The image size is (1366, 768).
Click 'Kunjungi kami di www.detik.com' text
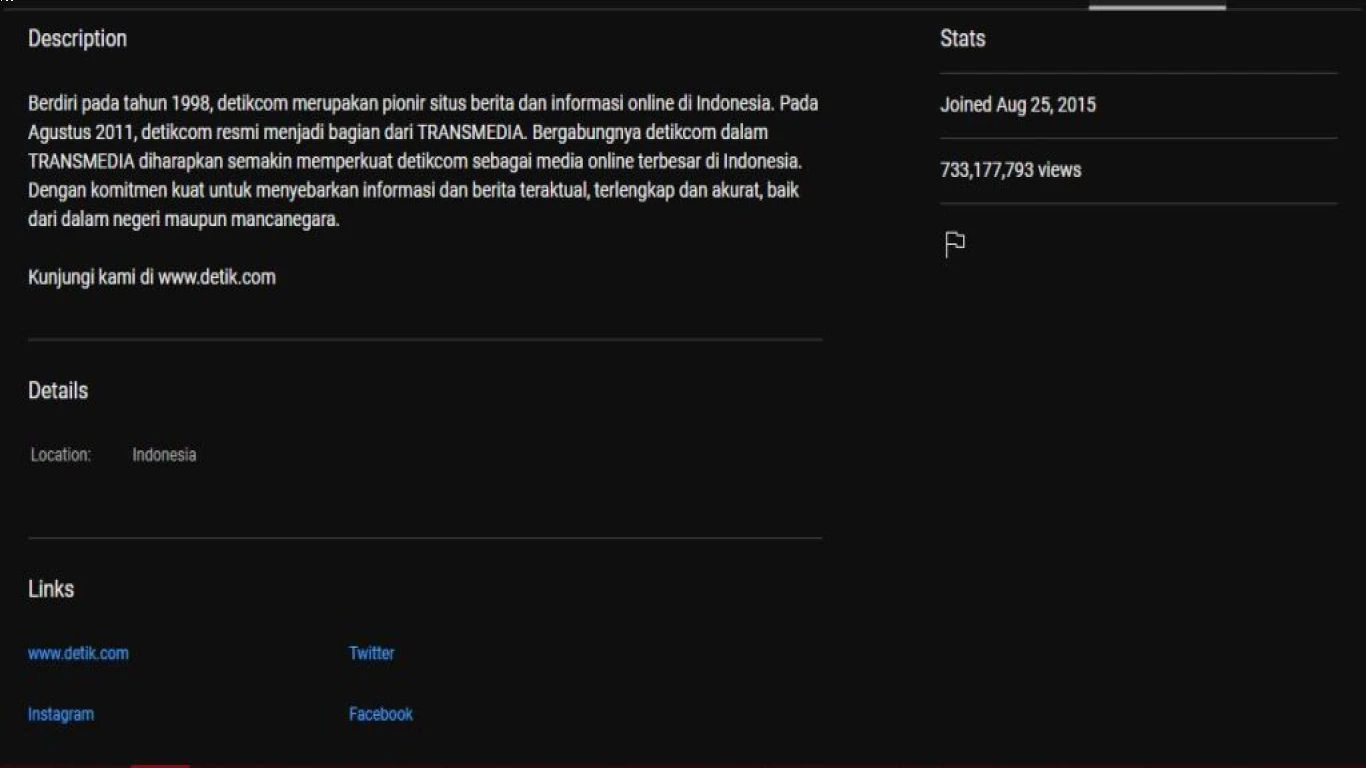click(x=152, y=277)
